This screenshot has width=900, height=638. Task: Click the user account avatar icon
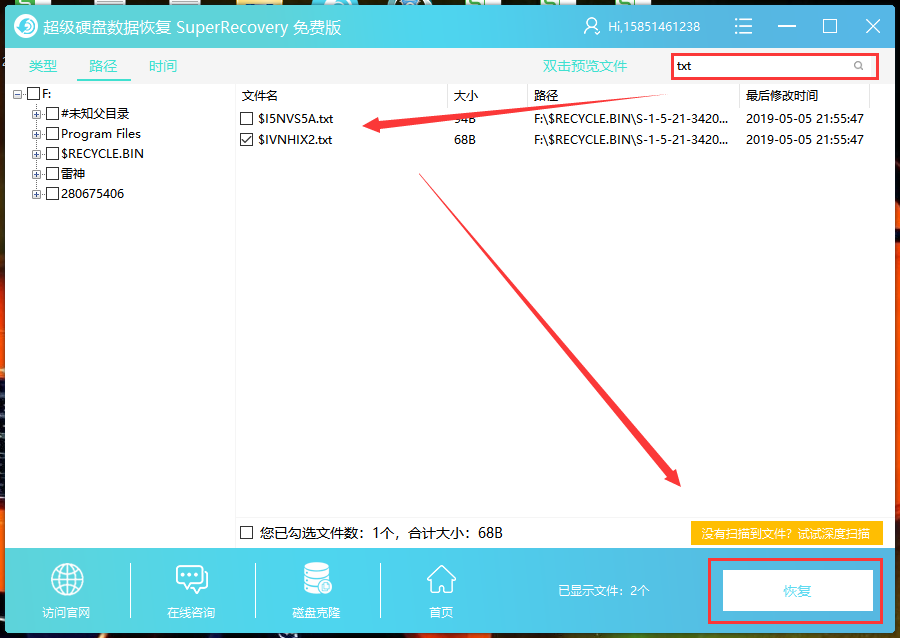click(x=591, y=26)
